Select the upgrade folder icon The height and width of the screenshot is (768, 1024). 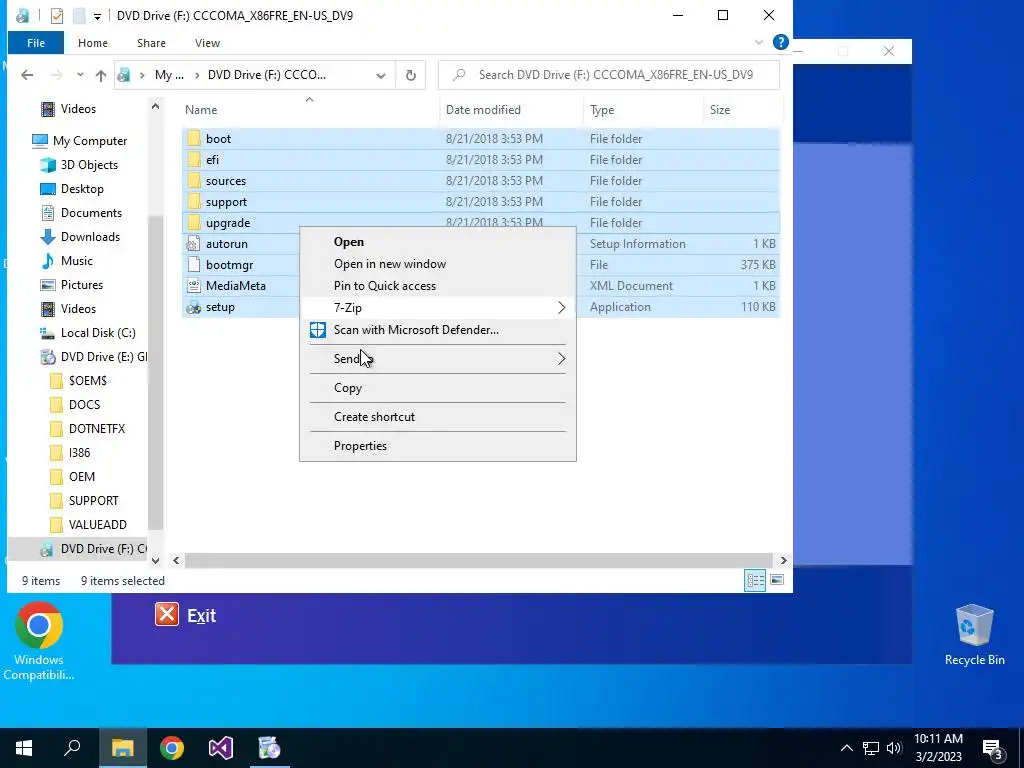(193, 223)
